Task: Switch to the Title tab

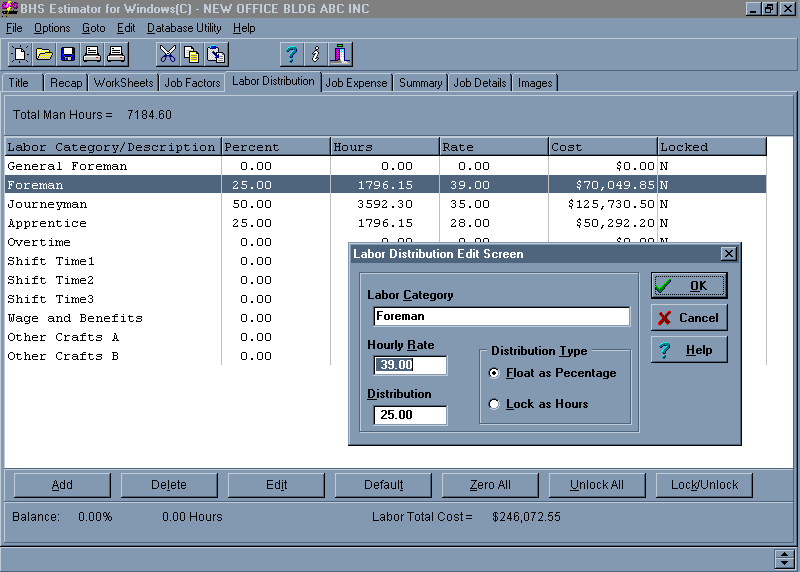Action: pos(23,83)
